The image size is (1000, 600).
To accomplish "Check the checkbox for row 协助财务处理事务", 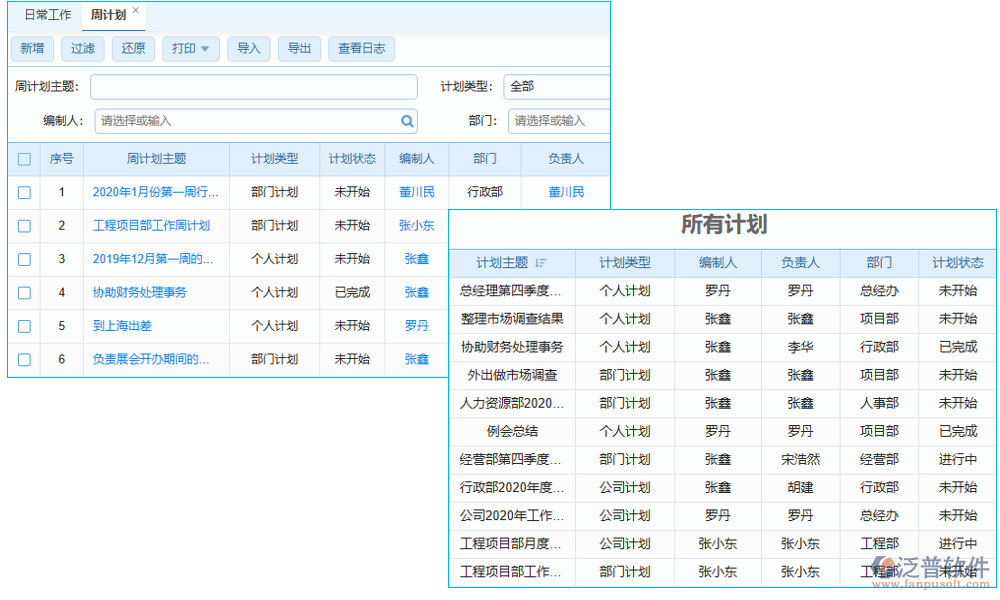I will pyautogui.click(x=23, y=292).
